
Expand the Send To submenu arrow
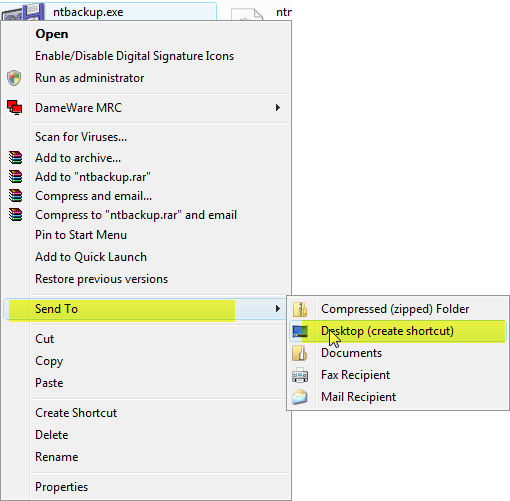(278, 309)
